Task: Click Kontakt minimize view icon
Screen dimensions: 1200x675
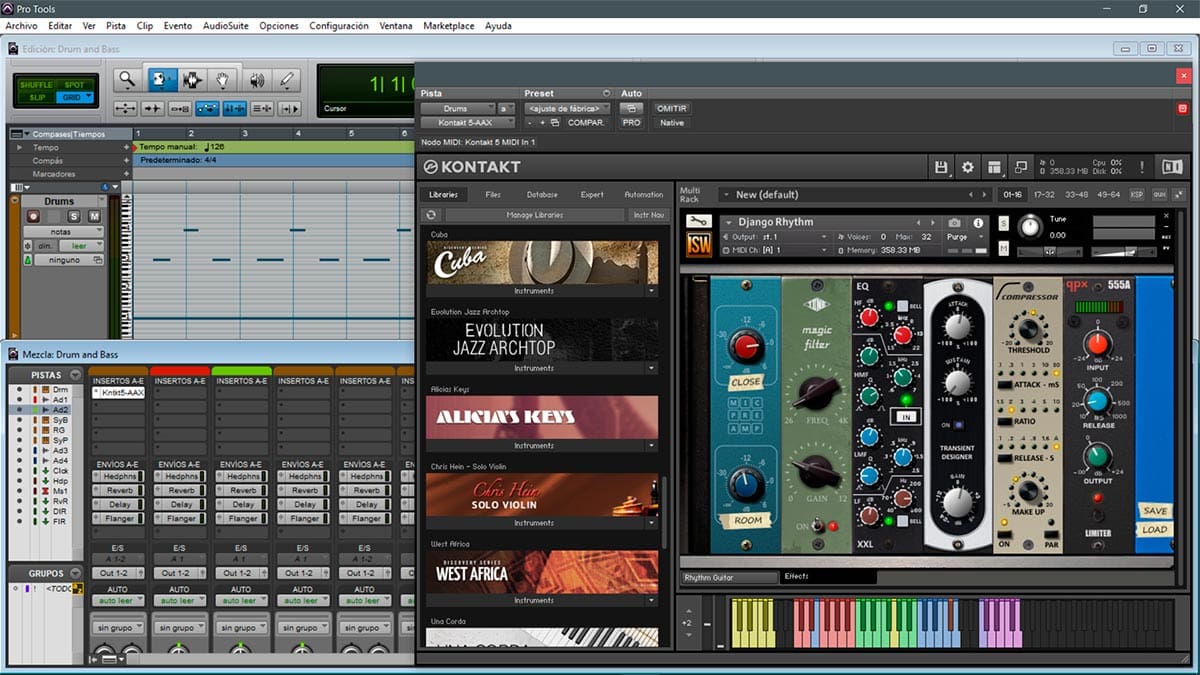Action: [1021, 167]
